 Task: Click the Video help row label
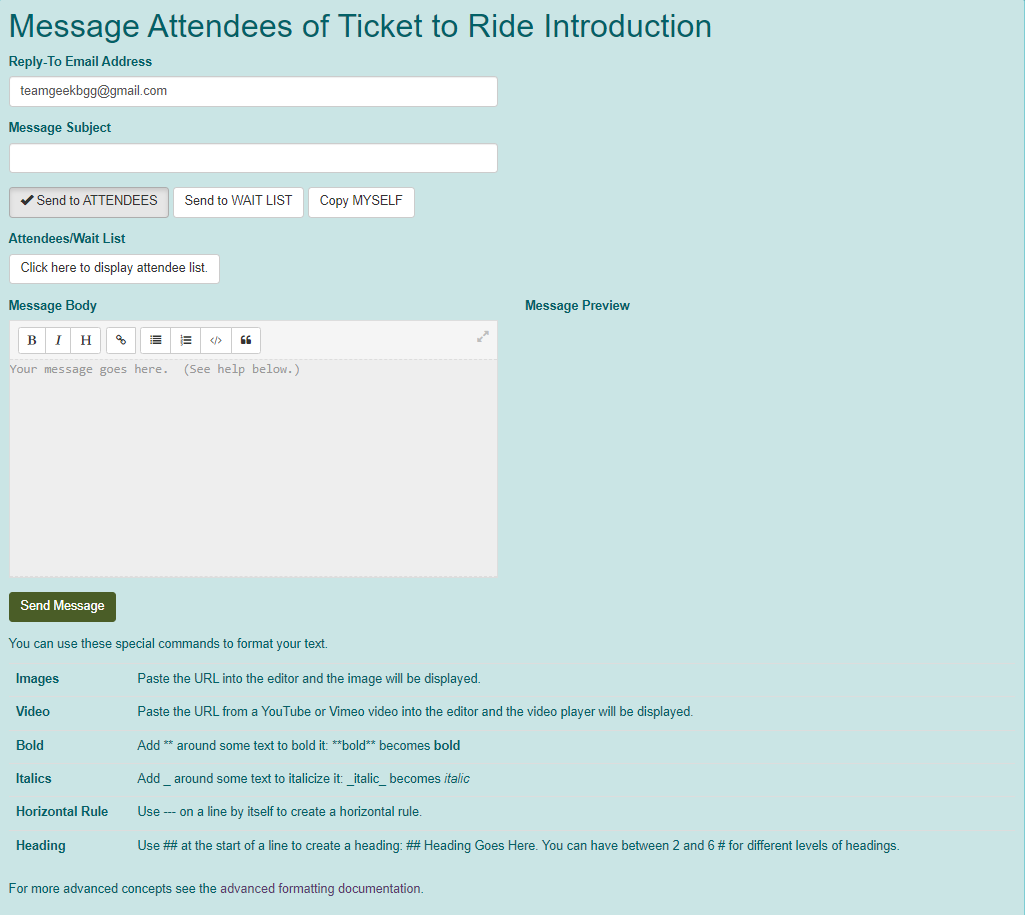pos(33,712)
